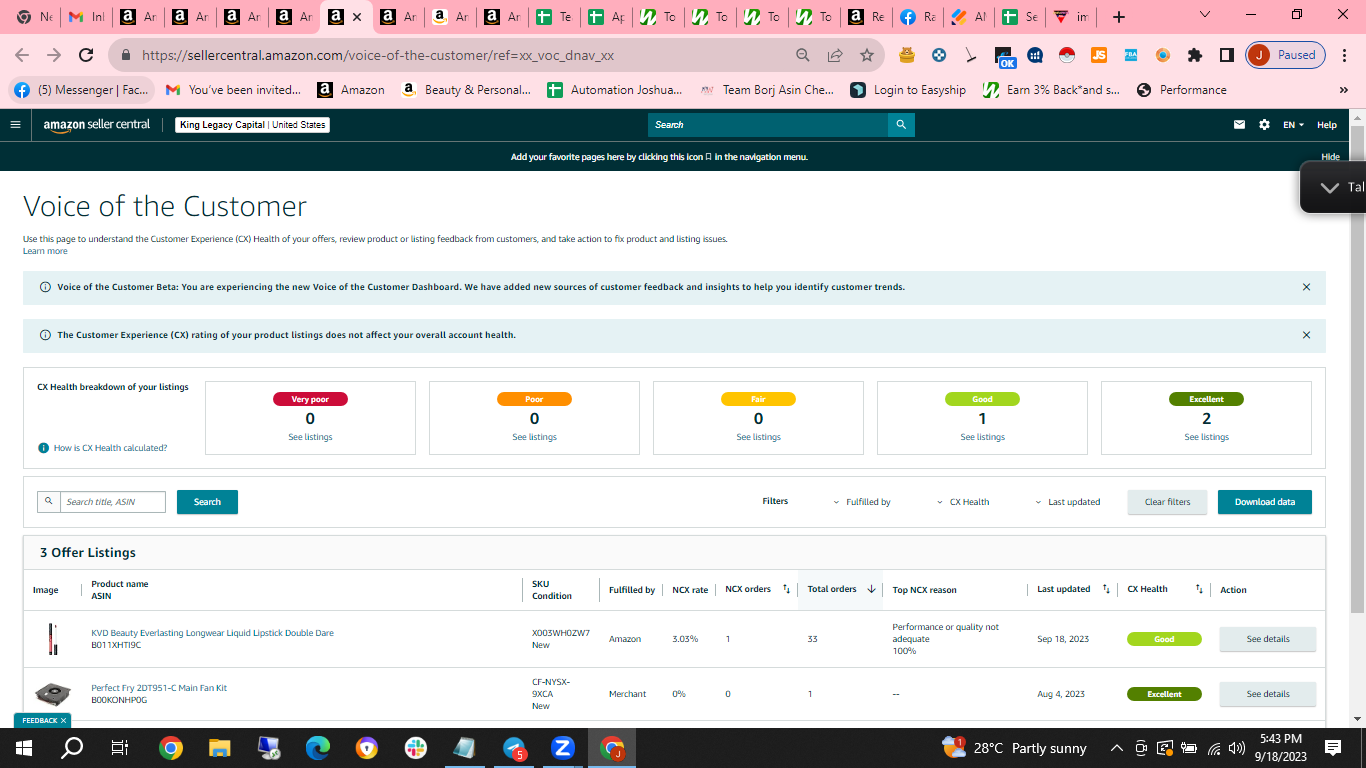Open File Explorer from the taskbar
The height and width of the screenshot is (768, 1366).
click(220, 748)
